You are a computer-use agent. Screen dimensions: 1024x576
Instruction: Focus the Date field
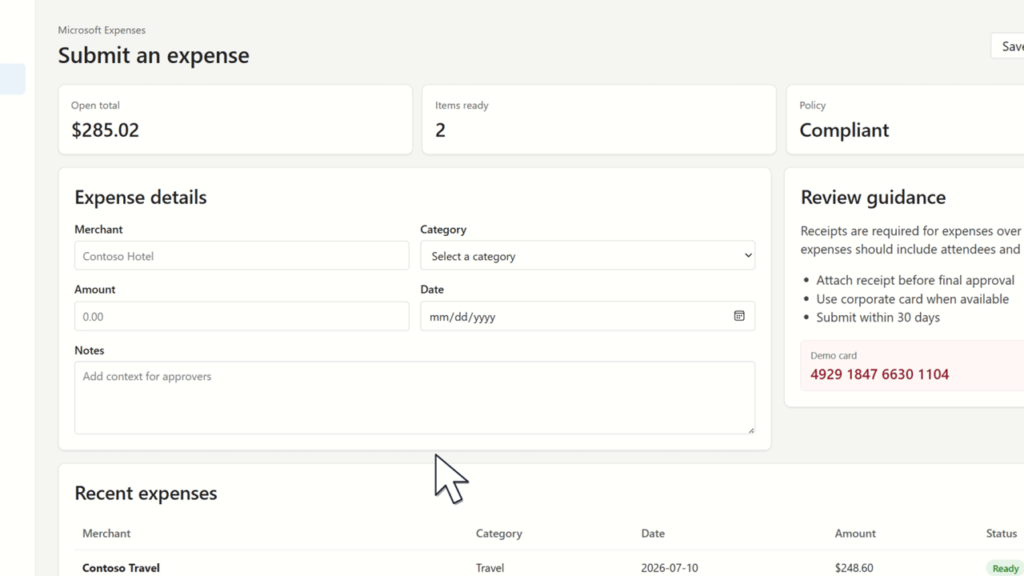(587, 316)
